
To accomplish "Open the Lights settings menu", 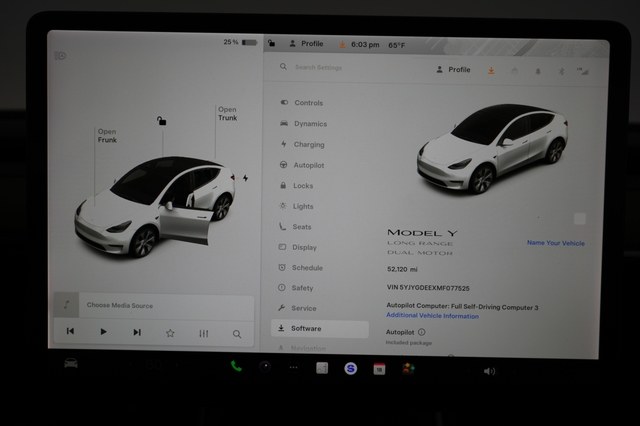I will [296, 206].
